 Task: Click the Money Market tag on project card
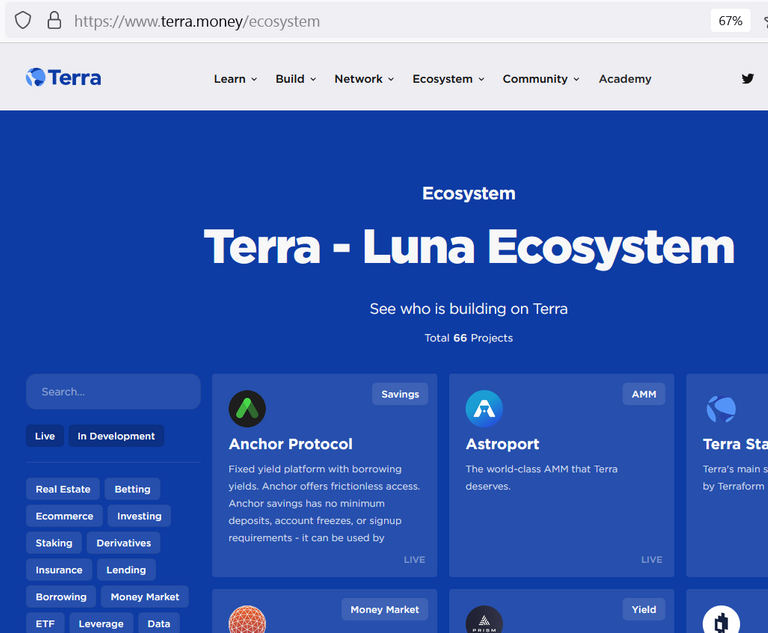point(384,609)
